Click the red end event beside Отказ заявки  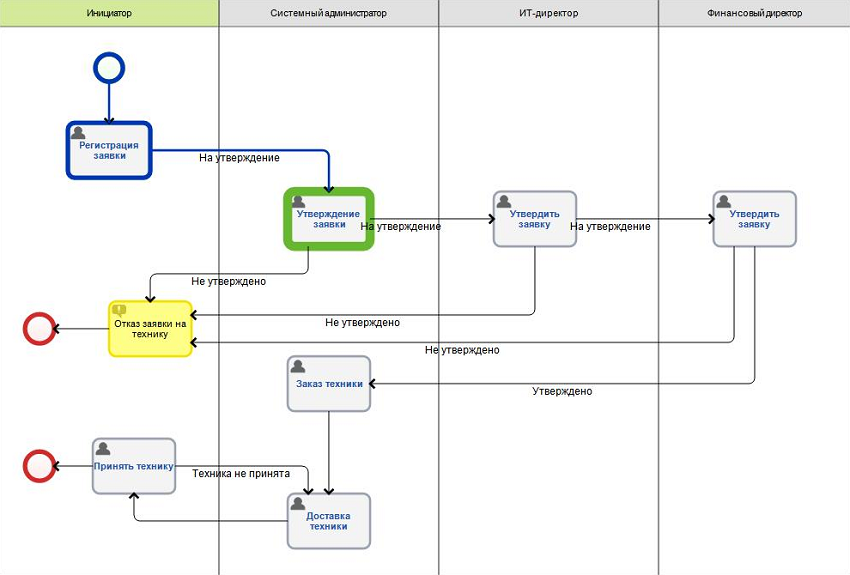point(39,329)
